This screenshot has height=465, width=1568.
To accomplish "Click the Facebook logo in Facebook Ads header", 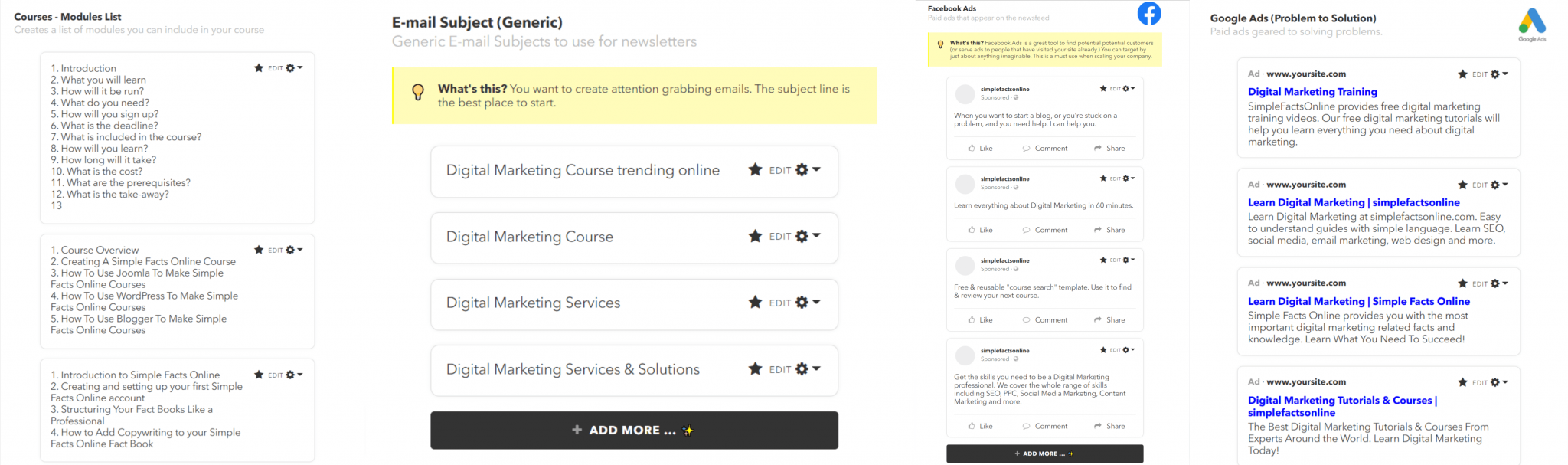I will (x=1148, y=13).
